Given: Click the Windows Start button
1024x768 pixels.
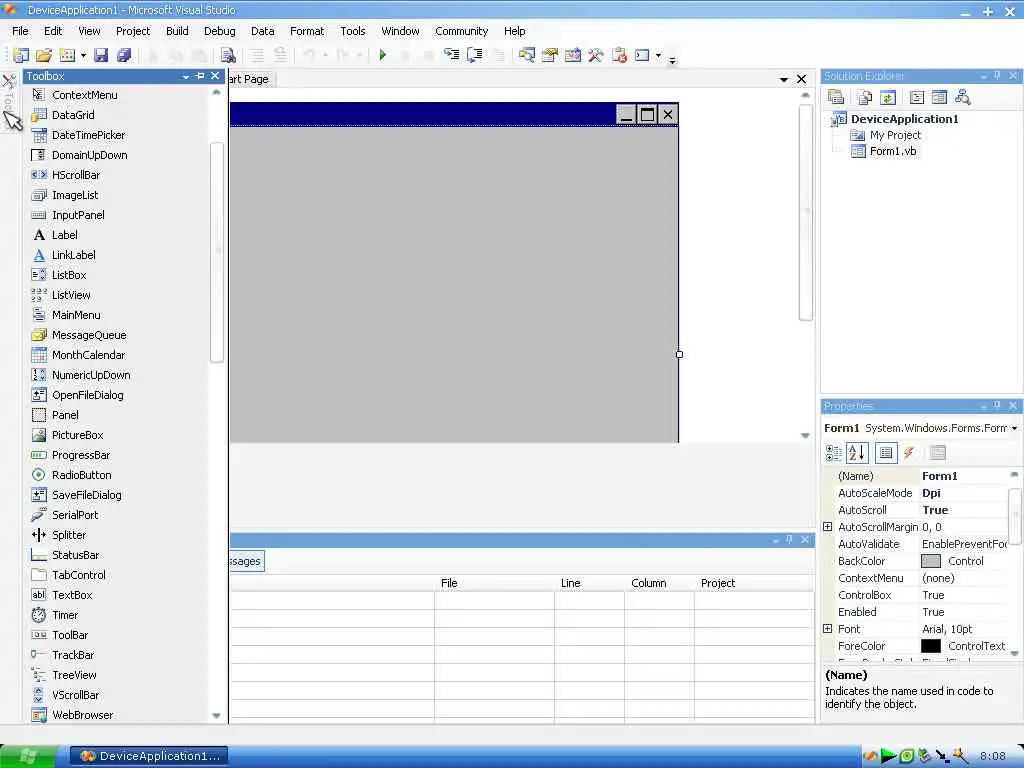Looking at the screenshot, I should point(28,756).
